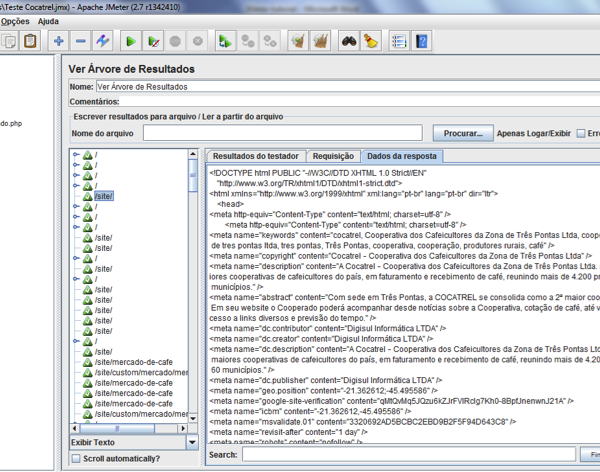Start the test with green play icon

pyautogui.click(x=131, y=41)
